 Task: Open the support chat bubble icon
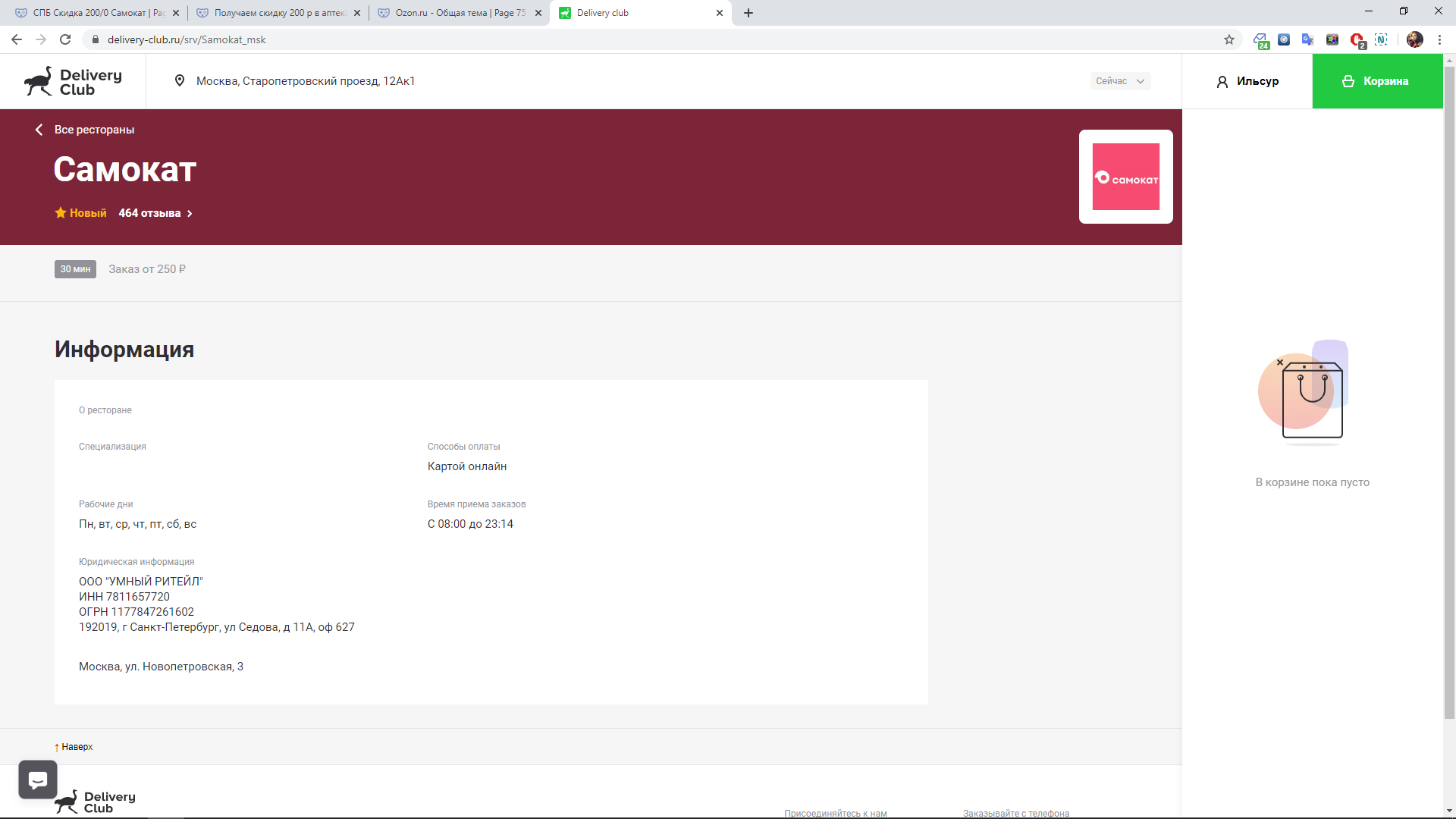click(x=38, y=780)
